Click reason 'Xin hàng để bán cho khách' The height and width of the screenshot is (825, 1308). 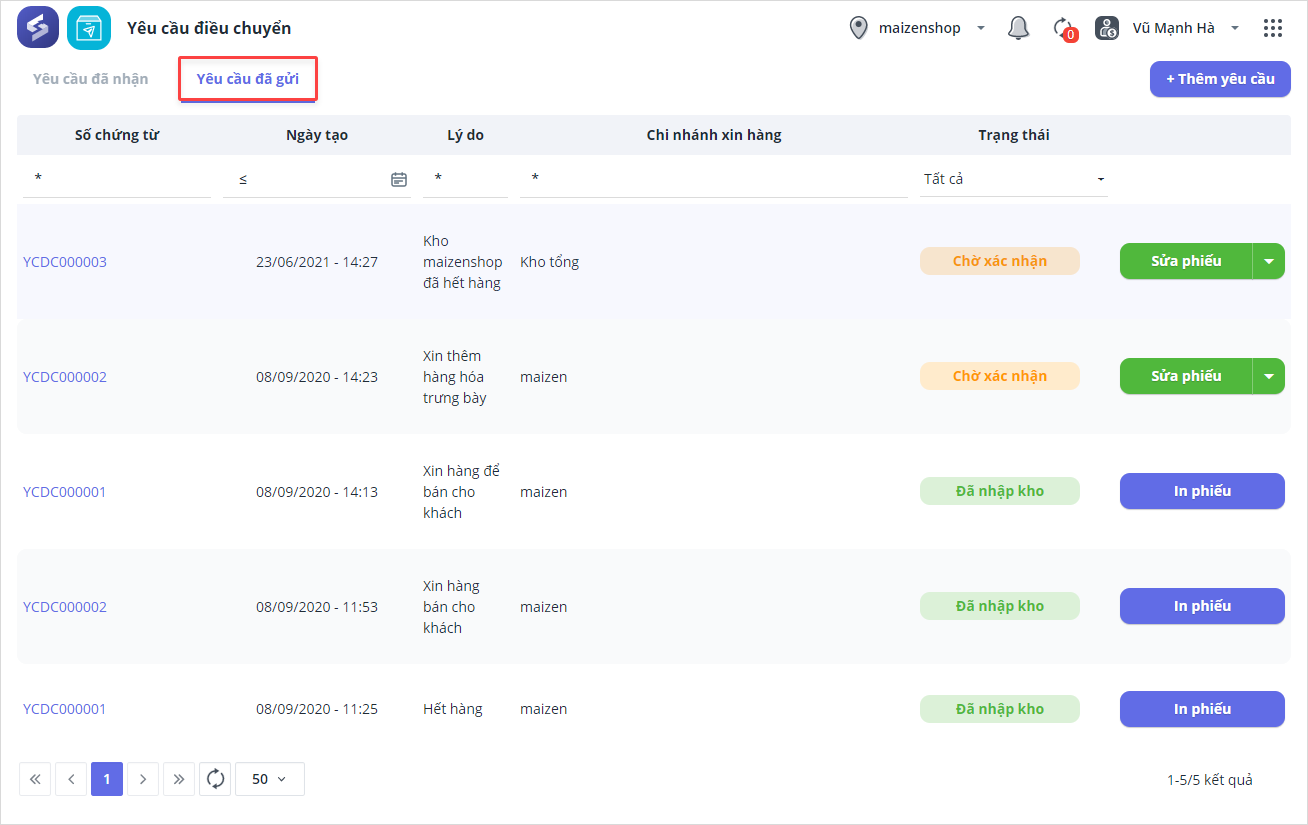(461, 492)
